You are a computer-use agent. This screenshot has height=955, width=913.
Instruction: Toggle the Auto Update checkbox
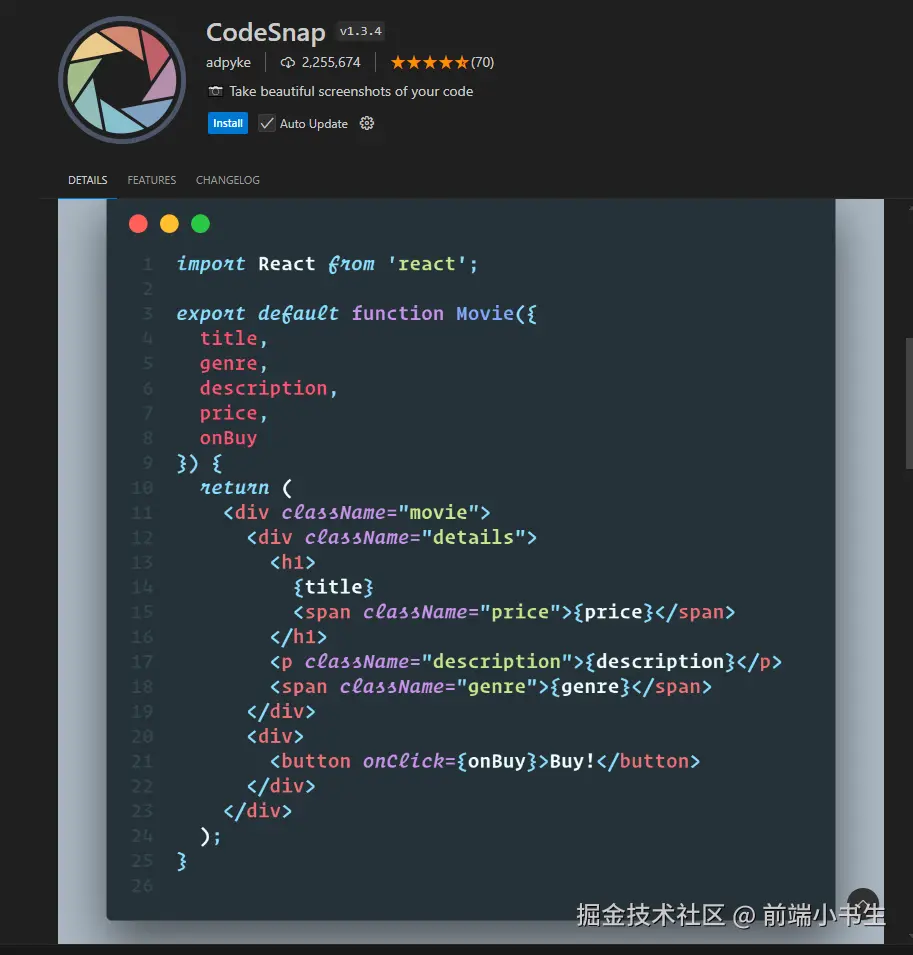click(x=267, y=123)
